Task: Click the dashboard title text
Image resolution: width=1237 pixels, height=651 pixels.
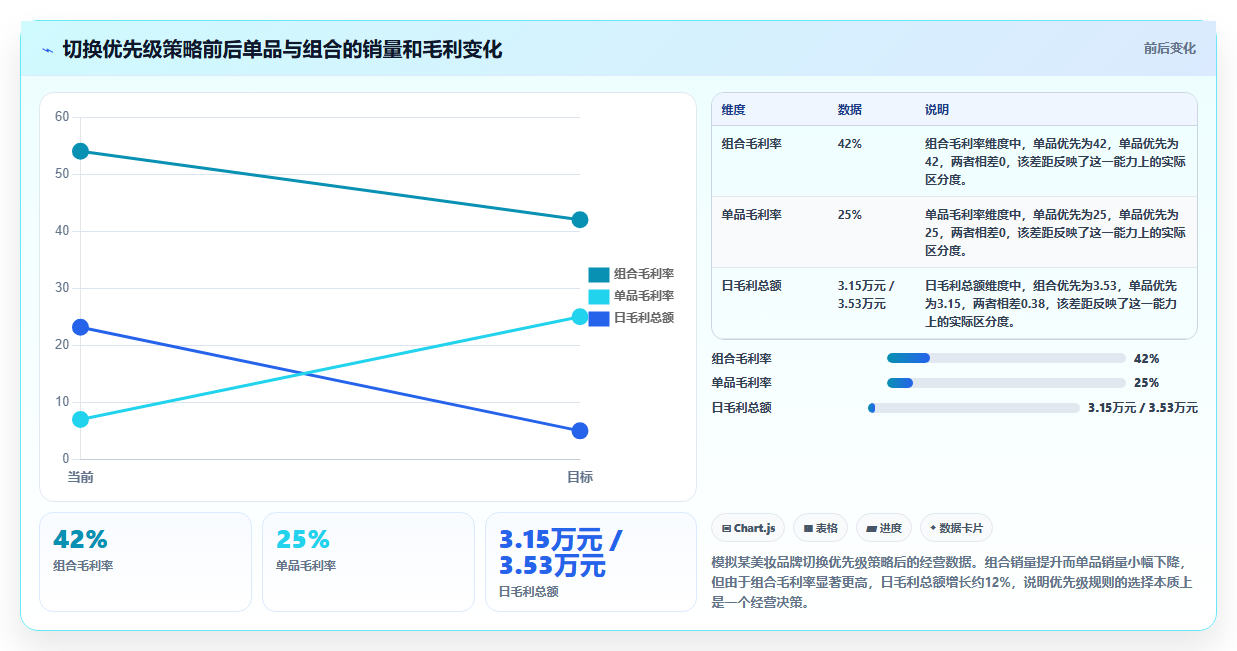Action: [x=282, y=49]
